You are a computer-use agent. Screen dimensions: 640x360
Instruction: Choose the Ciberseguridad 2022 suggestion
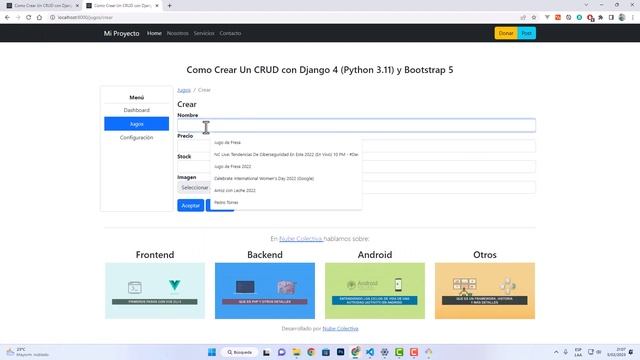[286, 155]
